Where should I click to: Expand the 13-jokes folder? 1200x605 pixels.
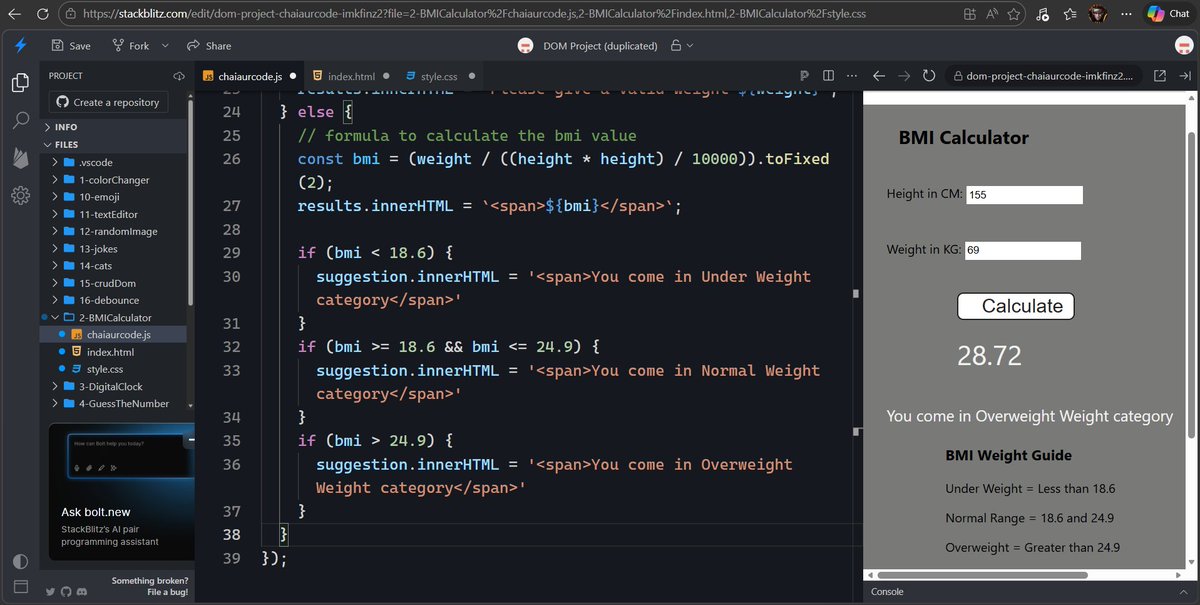[113, 249]
